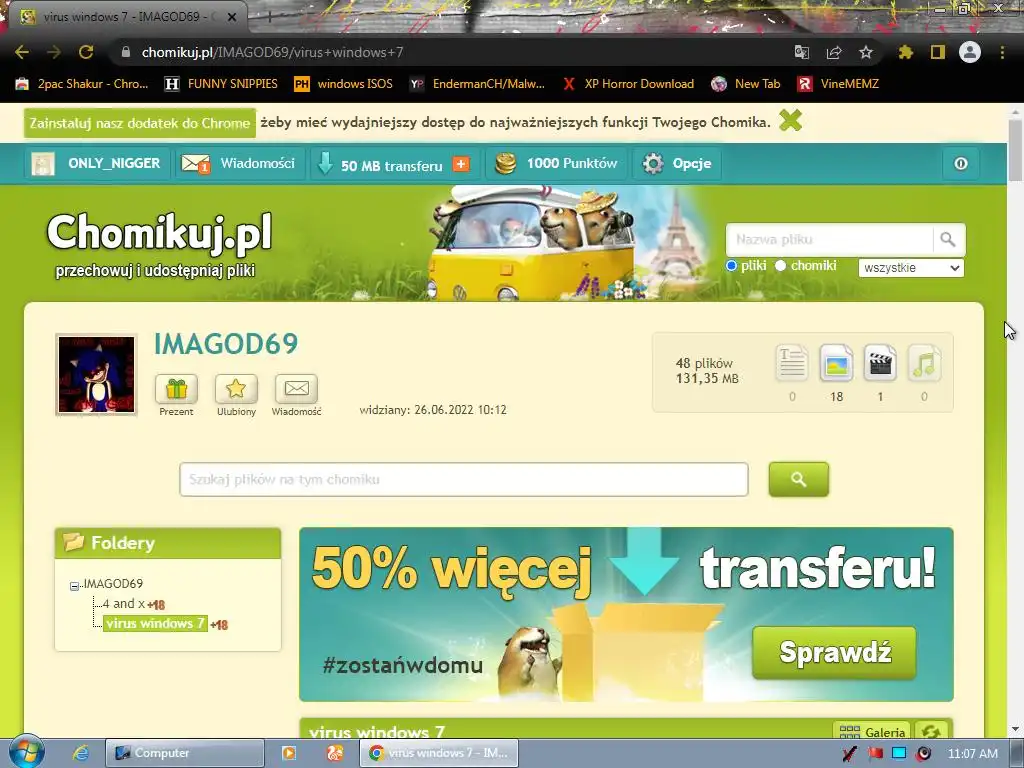Share this page via the share icon

pyautogui.click(x=834, y=52)
